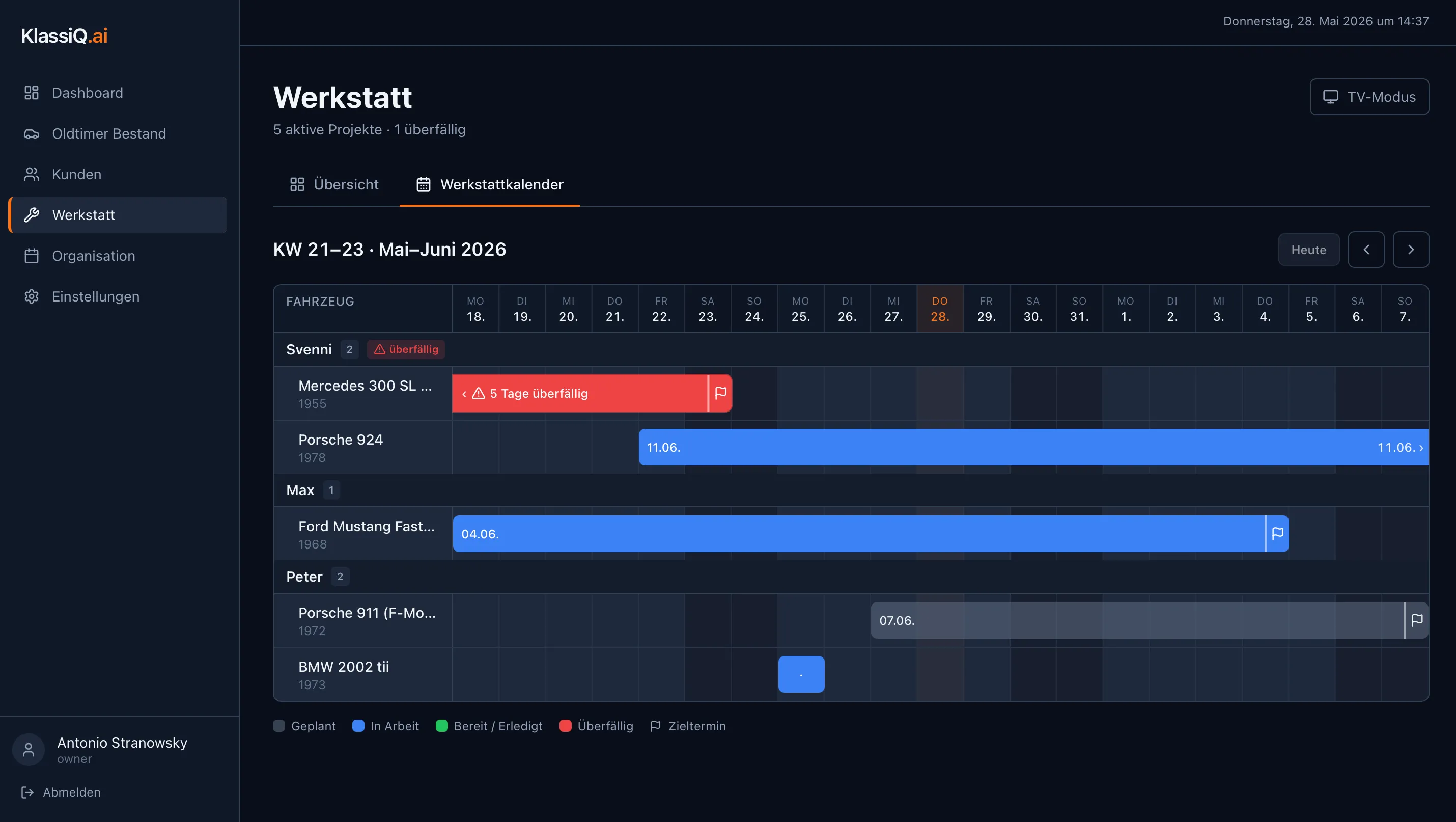Click the Ford Mustang Fast... vehicle label
The height and width of the screenshot is (822, 1456).
366,526
